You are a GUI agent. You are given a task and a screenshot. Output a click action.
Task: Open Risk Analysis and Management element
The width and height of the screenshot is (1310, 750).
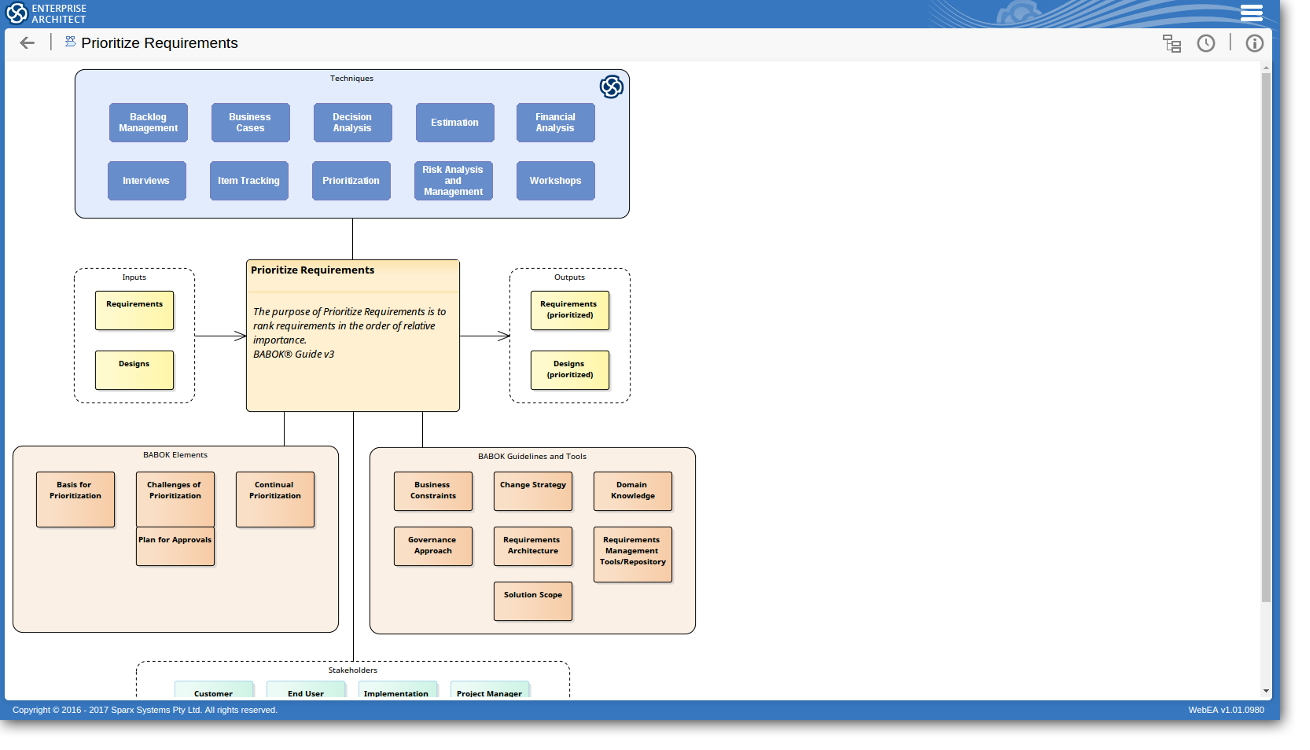click(x=453, y=181)
